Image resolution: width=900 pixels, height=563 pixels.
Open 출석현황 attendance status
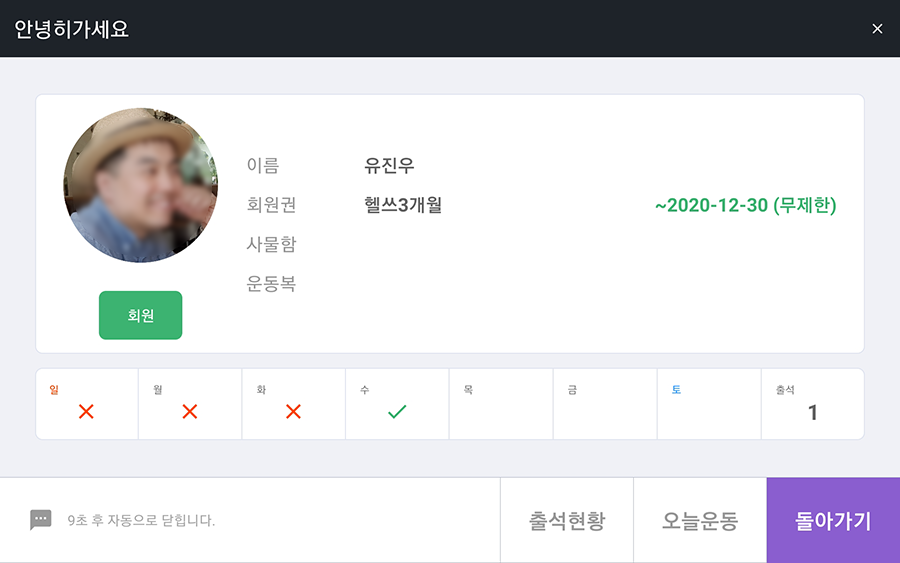point(567,521)
